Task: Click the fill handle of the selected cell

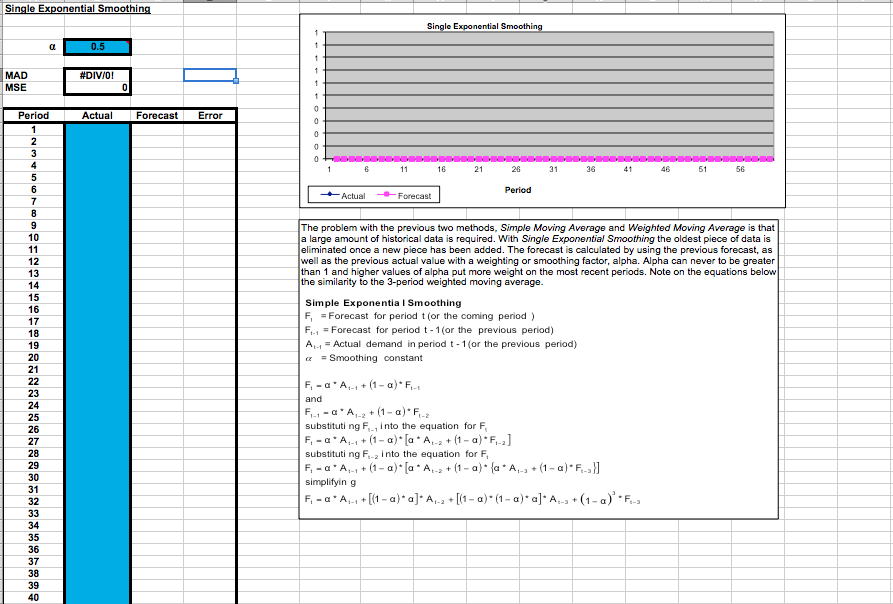Action: (235, 80)
